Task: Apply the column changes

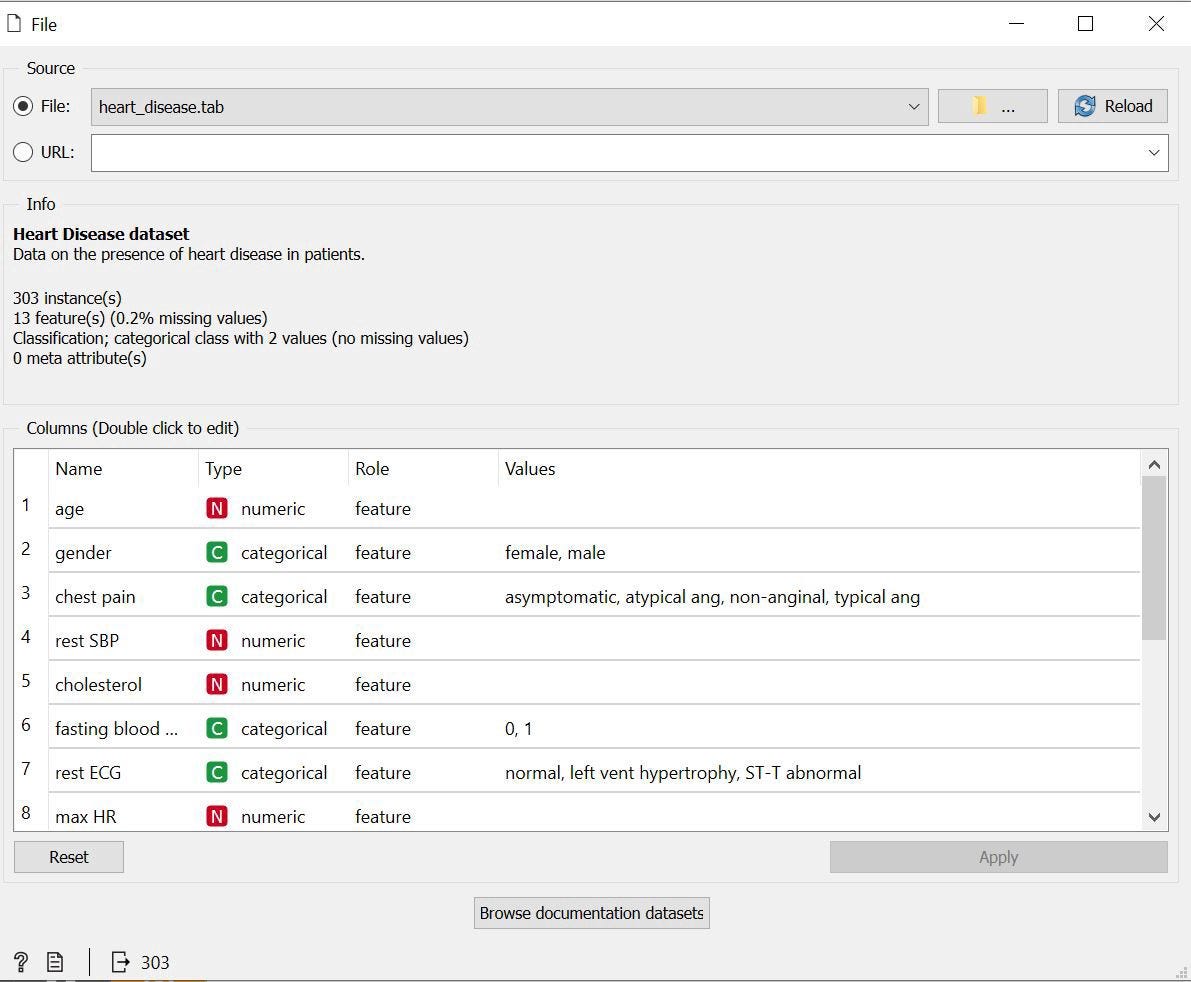Action: coord(997,856)
